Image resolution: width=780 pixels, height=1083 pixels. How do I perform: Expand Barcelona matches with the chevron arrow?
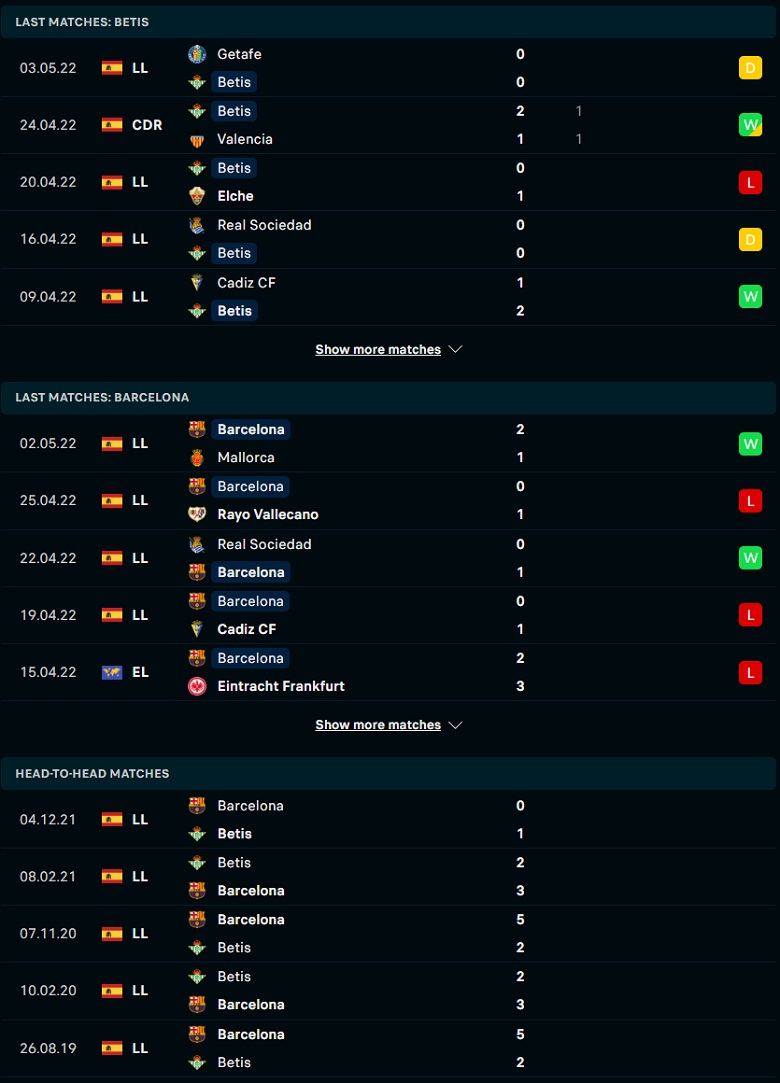pos(455,725)
